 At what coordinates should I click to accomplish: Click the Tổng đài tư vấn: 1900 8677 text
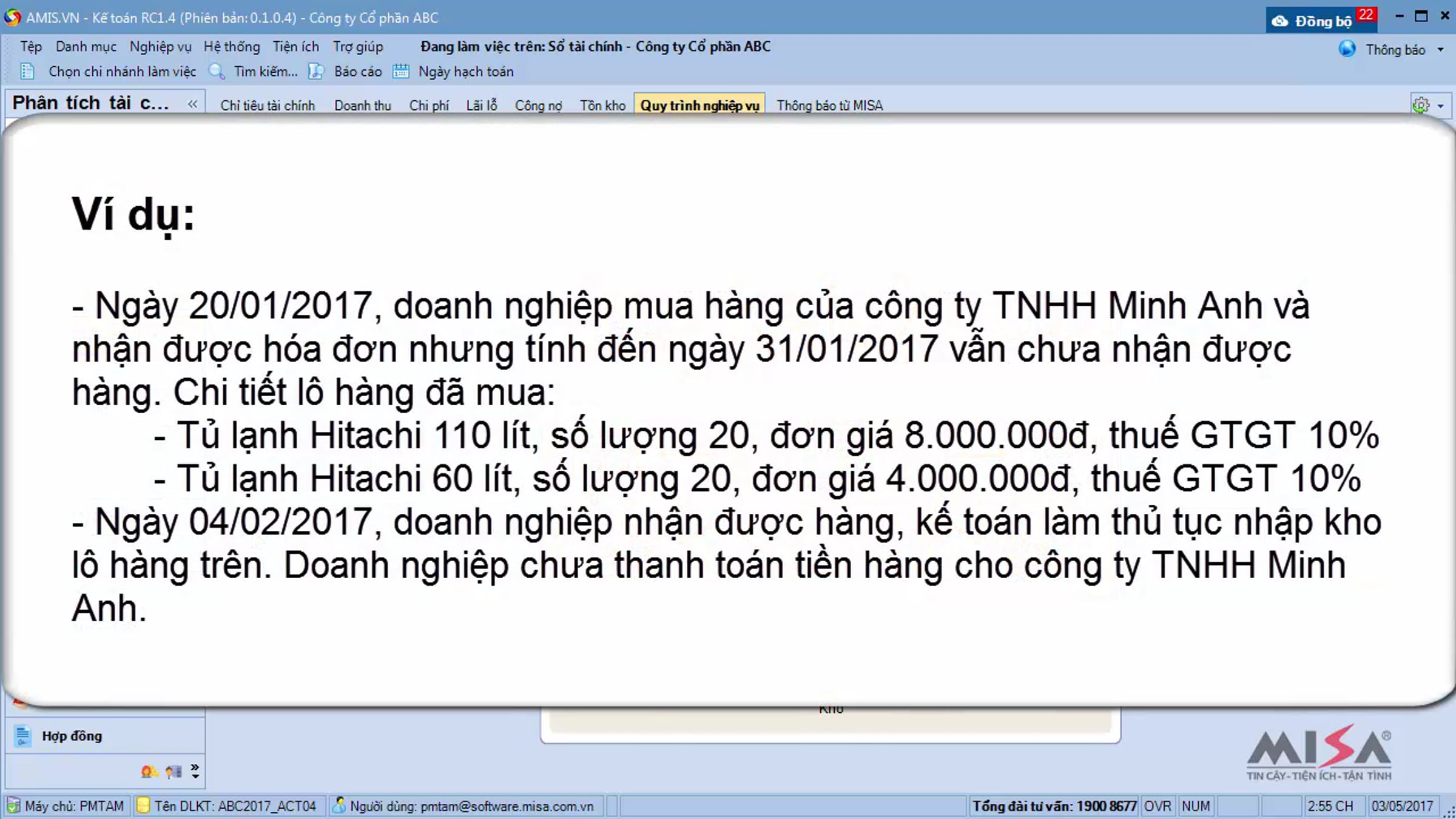click(1054, 806)
